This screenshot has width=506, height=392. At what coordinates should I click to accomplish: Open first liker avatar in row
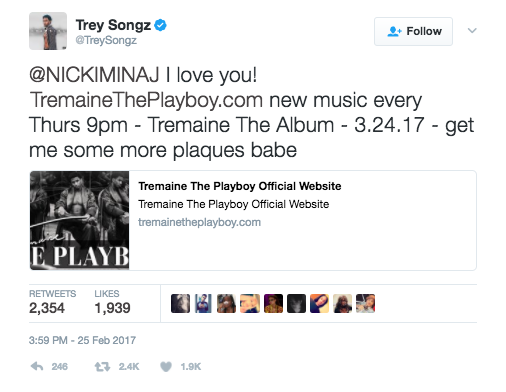tap(180, 303)
